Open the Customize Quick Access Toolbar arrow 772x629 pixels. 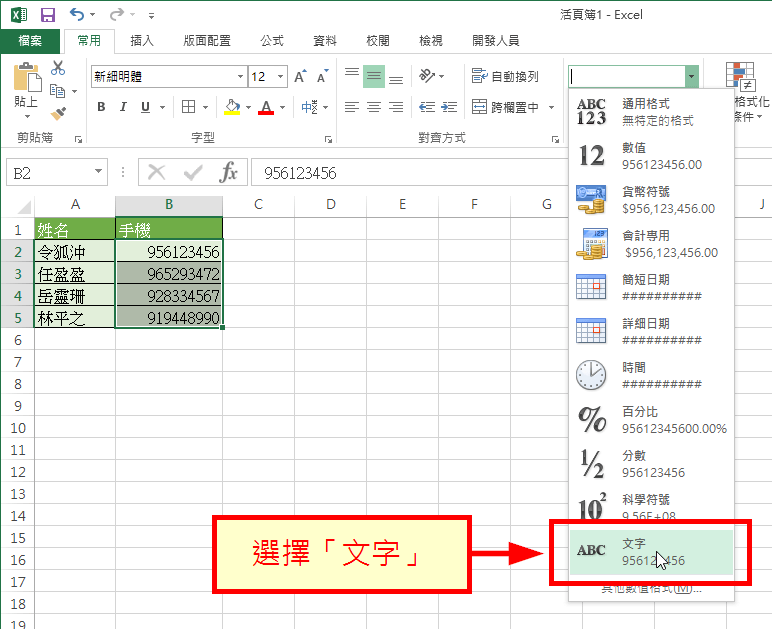coord(151,16)
